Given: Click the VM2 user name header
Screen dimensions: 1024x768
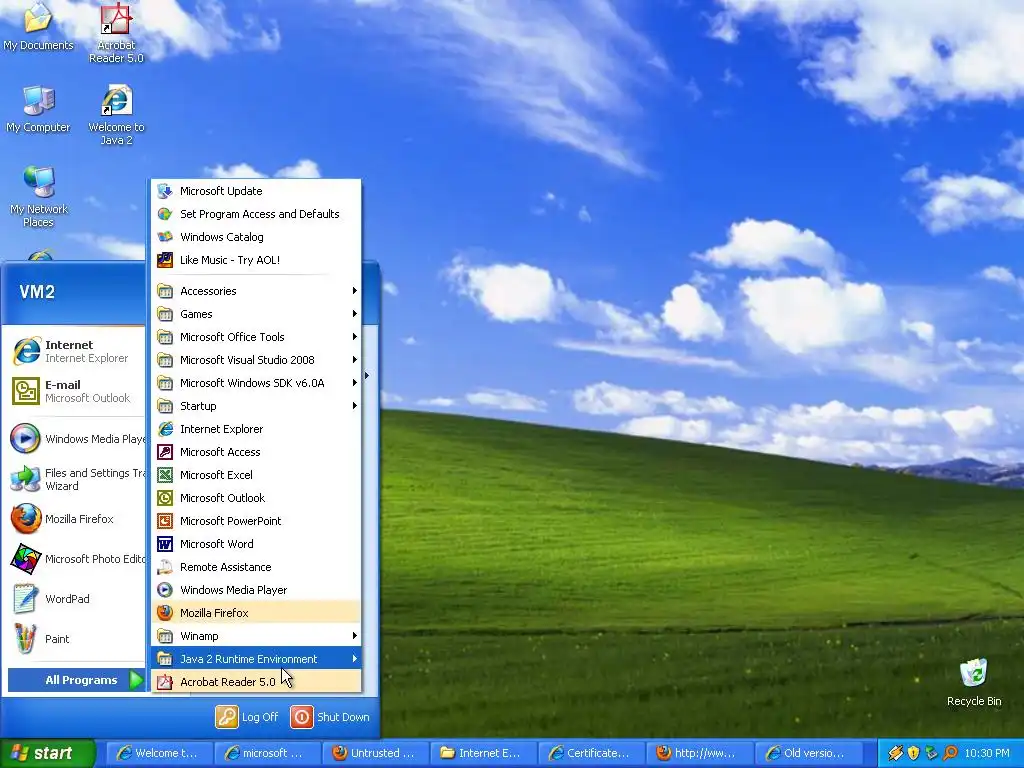Looking at the screenshot, I should coord(37,292).
